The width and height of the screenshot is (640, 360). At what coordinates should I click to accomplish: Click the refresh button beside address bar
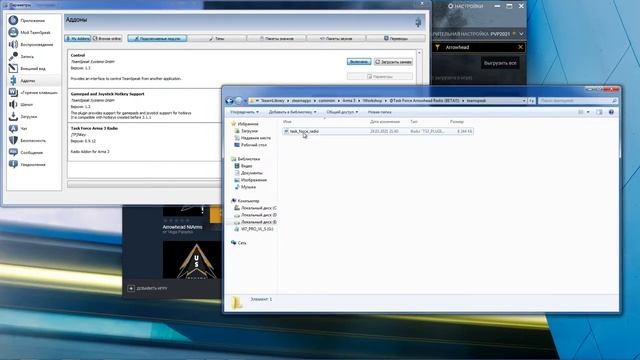click(531, 100)
